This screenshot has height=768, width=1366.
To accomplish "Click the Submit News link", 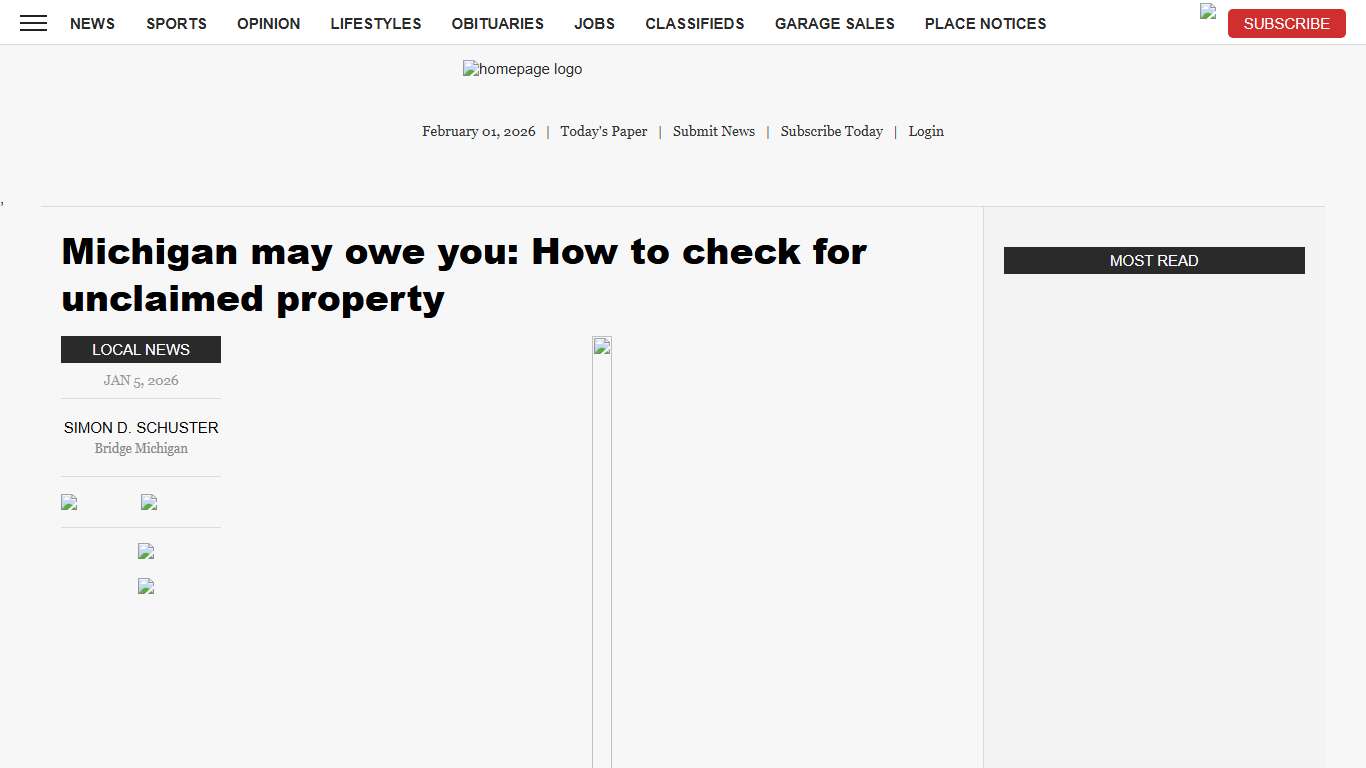I will coord(713,131).
